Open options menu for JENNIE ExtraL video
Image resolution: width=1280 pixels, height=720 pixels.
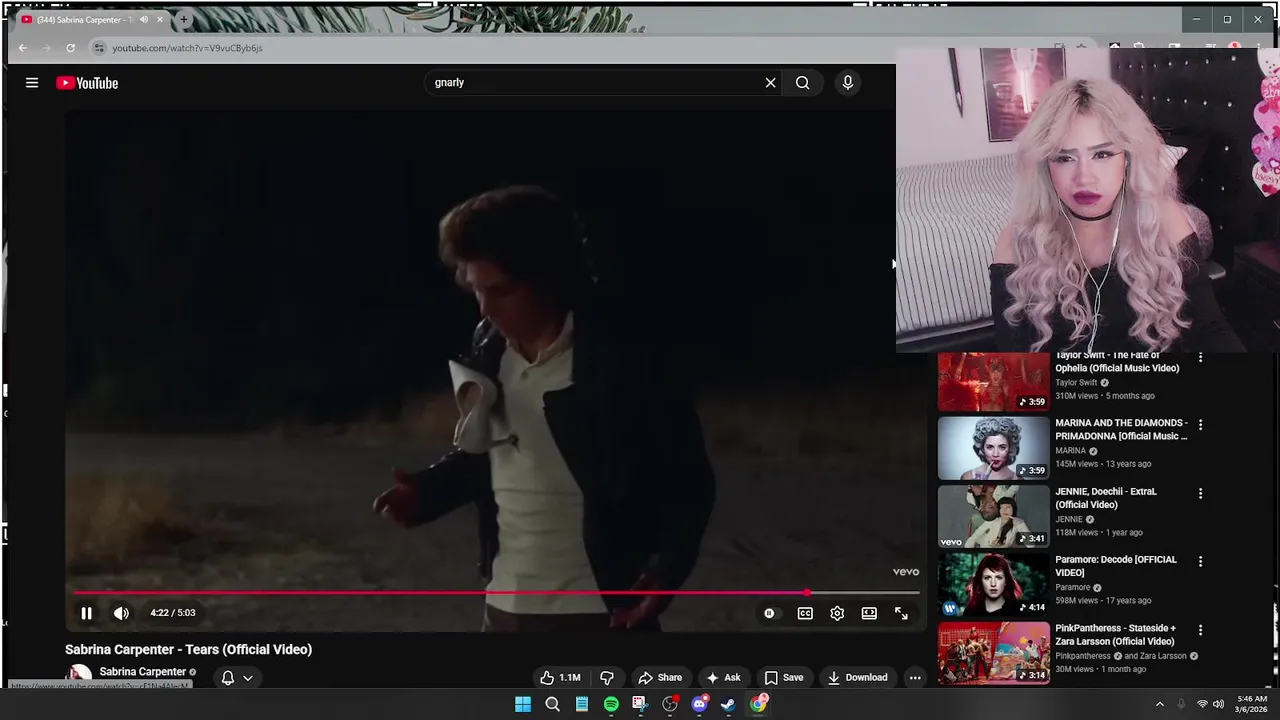[x=1200, y=493]
